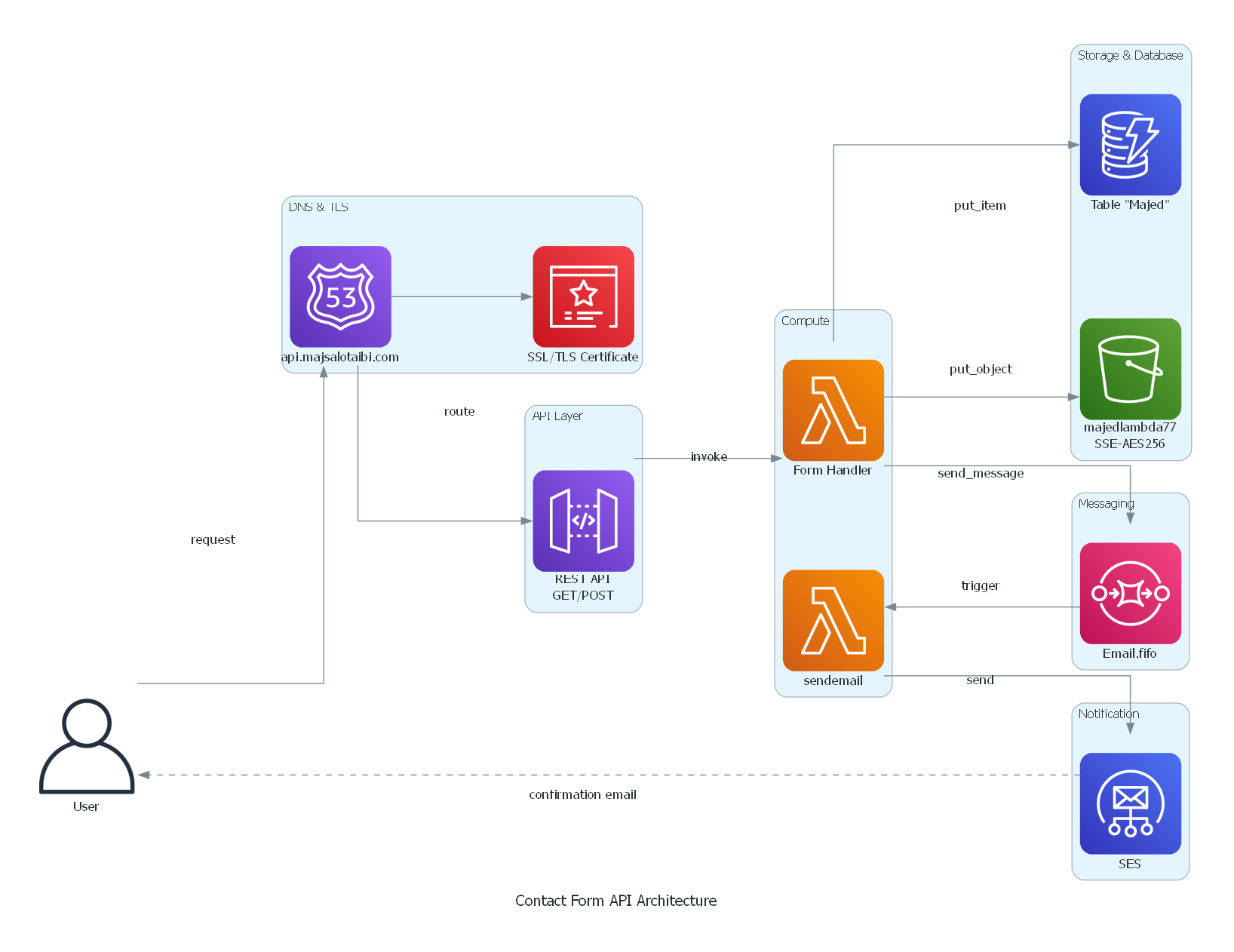
Task: Click the "api.majsalotaibi.com" label
Action: (340, 357)
